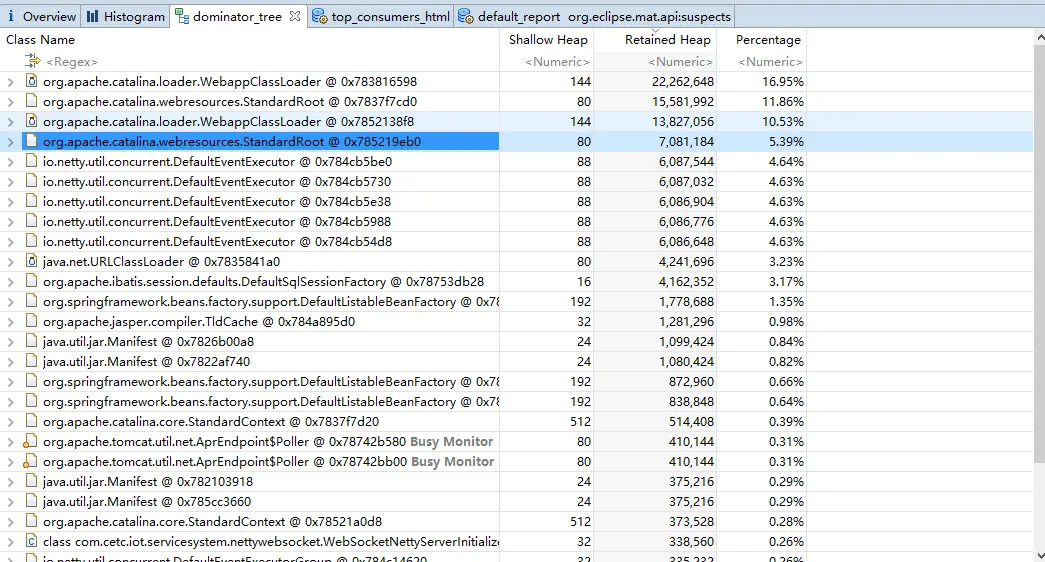Click the AprEndpoint$Poller 0x78742b580 monitor icon

30,441
